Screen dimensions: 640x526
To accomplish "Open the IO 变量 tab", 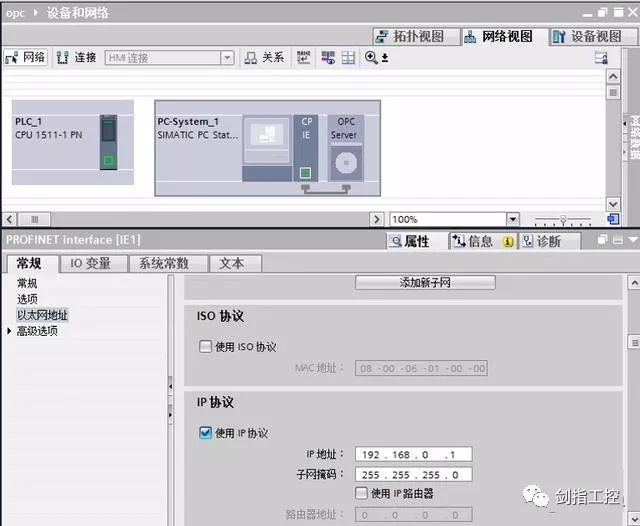I will point(97,264).
